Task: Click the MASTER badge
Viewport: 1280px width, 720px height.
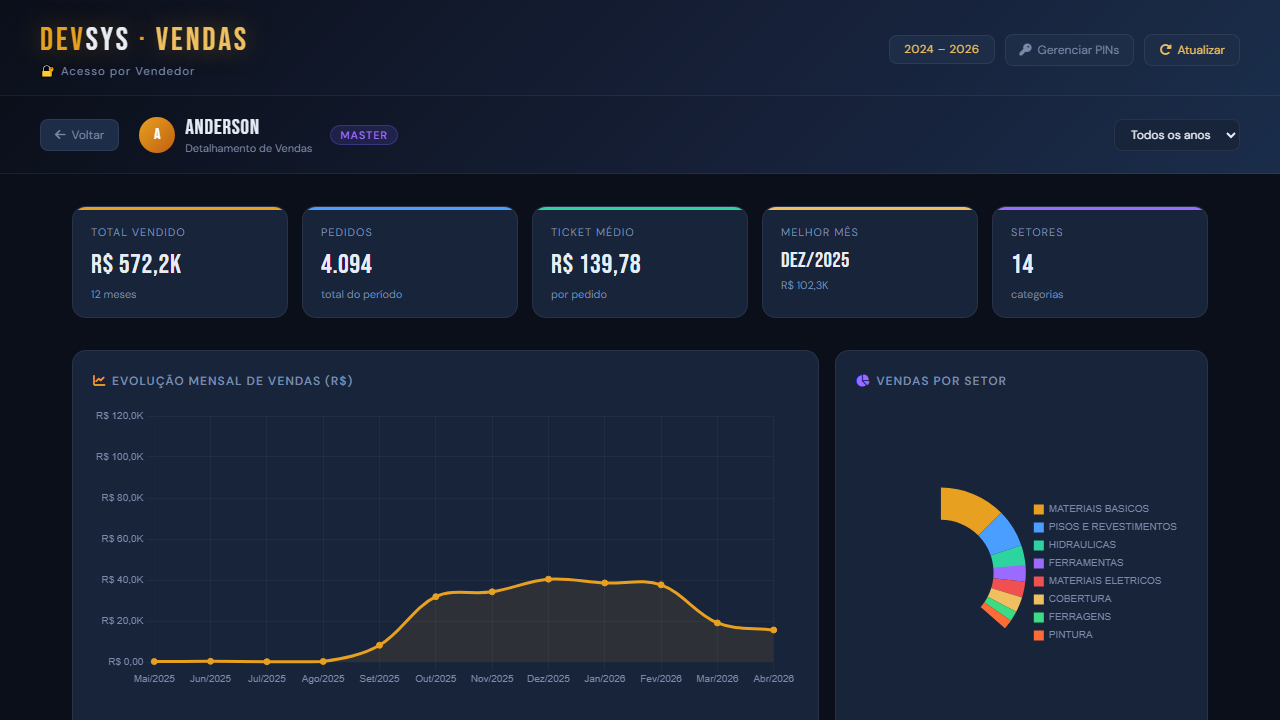Action: pyautogui.click(x=364, y=135)
